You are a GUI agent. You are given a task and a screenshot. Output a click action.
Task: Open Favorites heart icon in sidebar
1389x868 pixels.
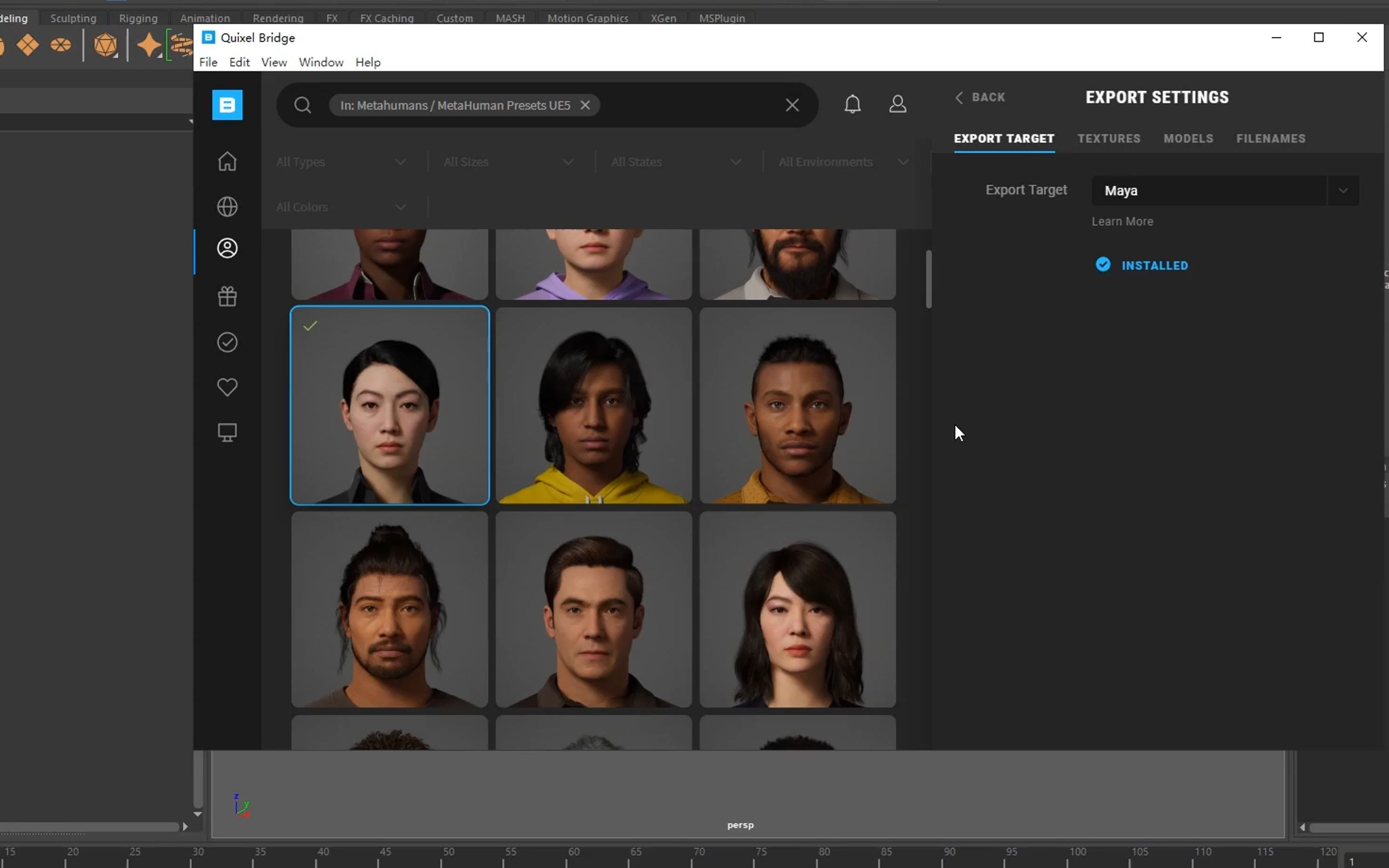click(227, 387)
